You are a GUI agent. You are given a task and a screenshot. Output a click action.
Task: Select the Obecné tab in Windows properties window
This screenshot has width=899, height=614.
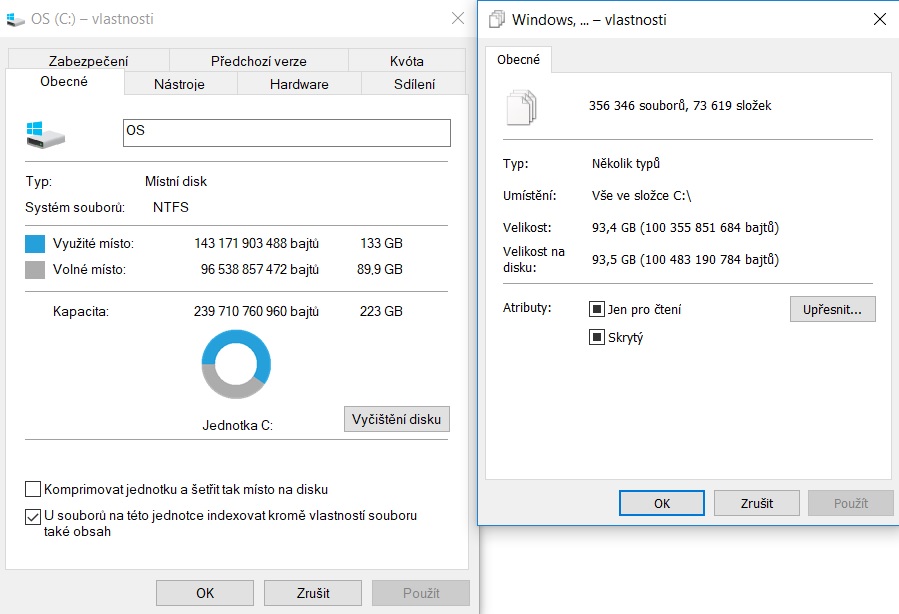[518, 60]
